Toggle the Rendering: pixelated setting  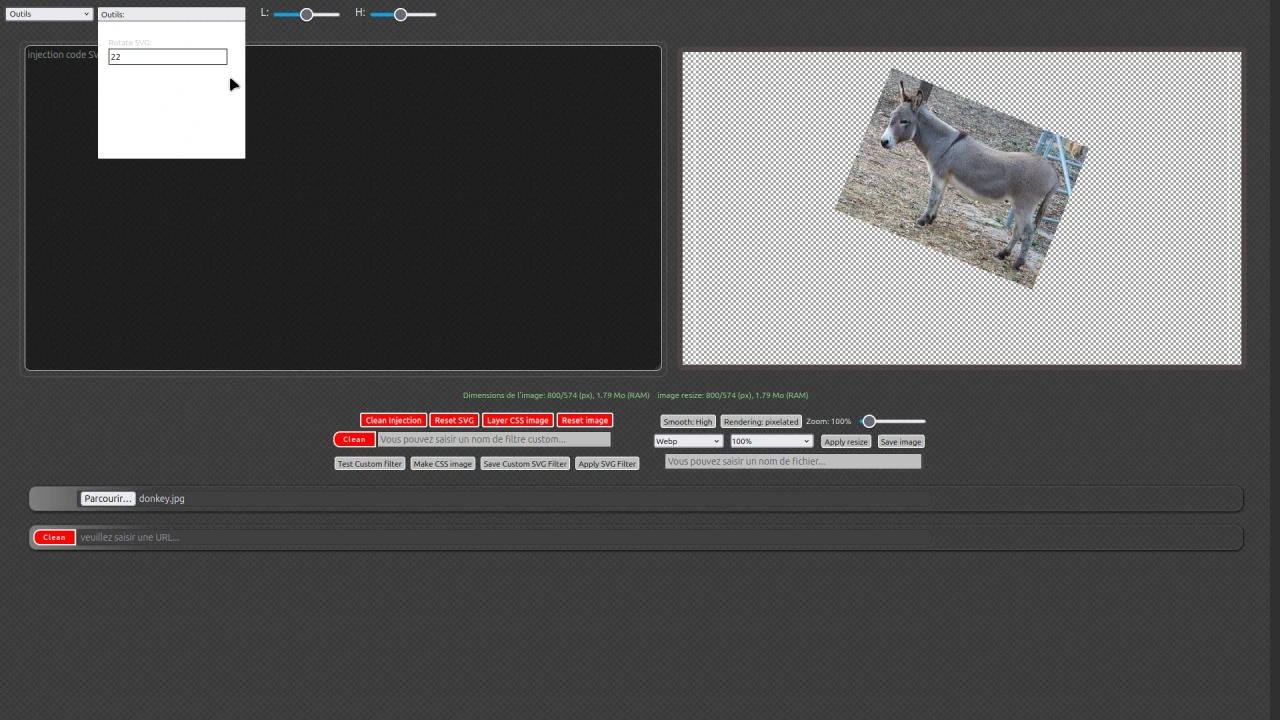point(760,421)
